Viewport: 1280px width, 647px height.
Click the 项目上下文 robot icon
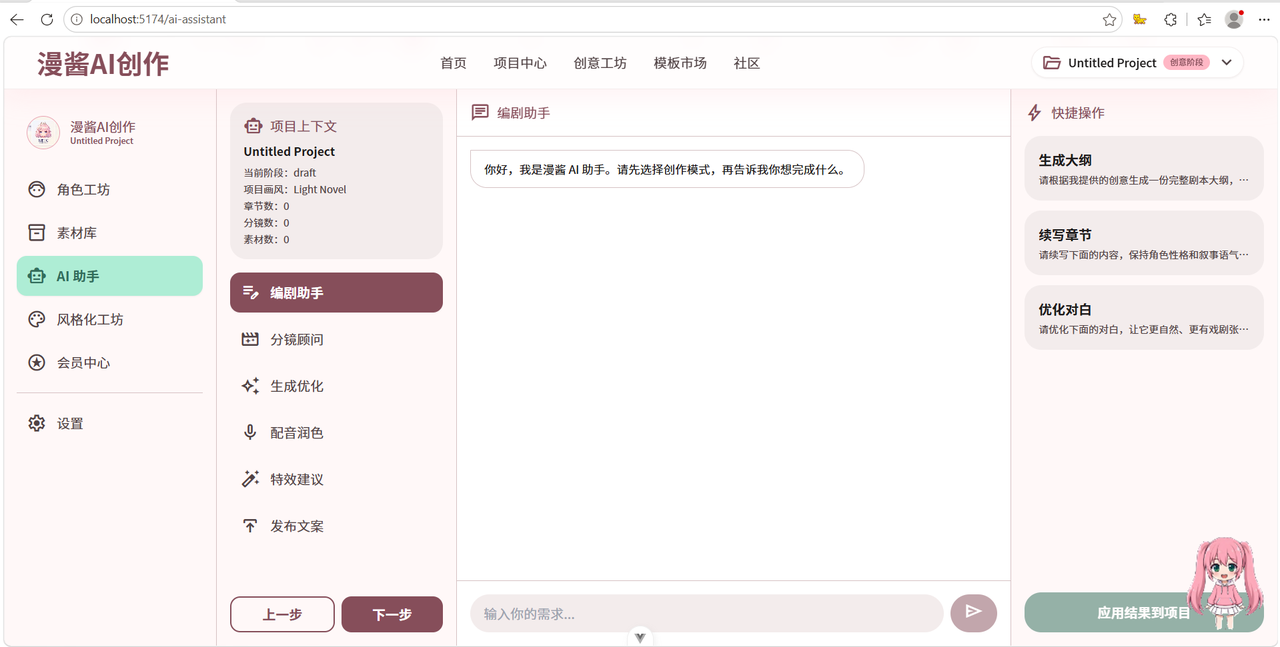253,126
